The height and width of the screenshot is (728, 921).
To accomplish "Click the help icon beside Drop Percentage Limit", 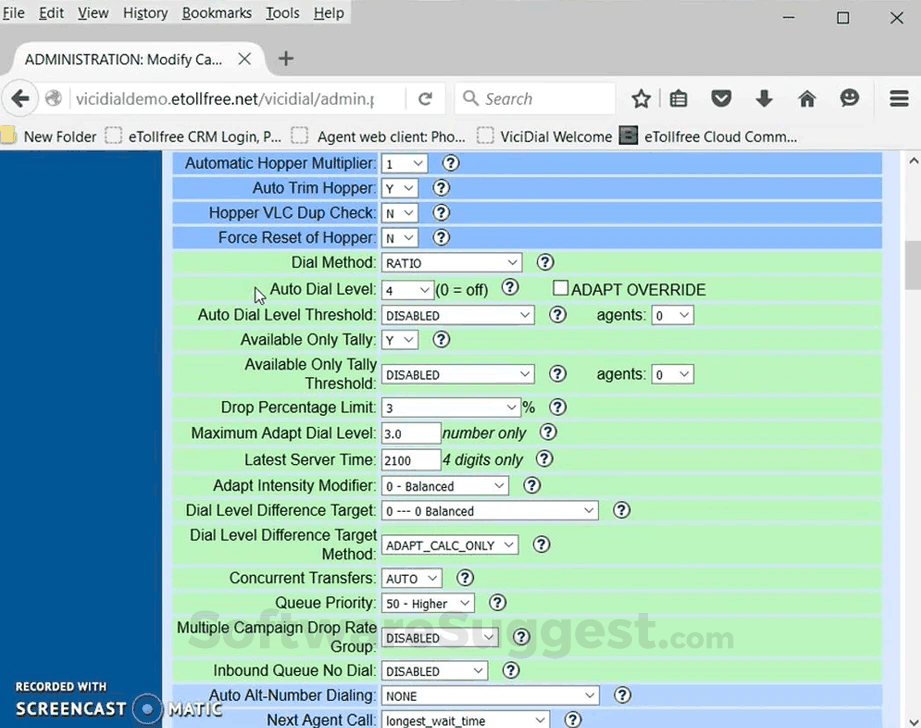I will tap(558, 407).
